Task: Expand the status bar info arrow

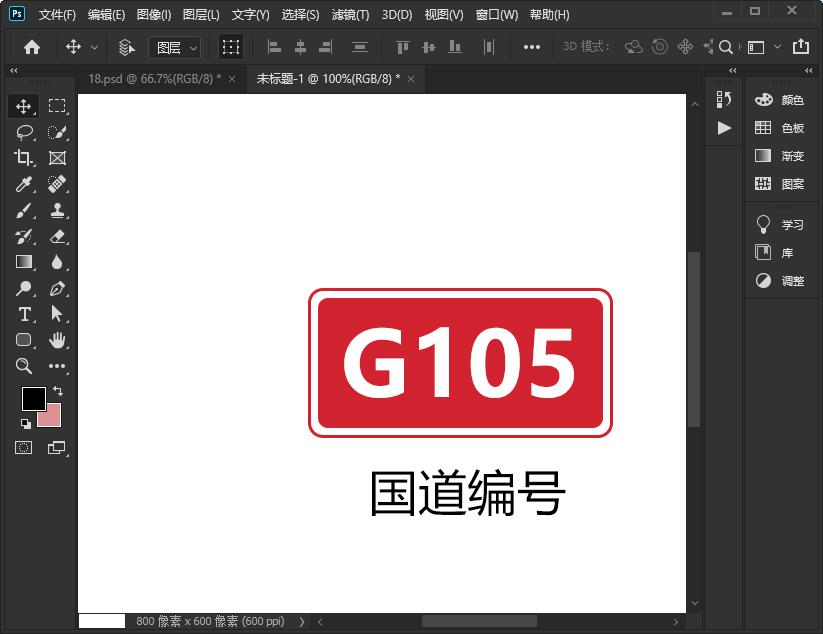Action: (x=302, y=621)
